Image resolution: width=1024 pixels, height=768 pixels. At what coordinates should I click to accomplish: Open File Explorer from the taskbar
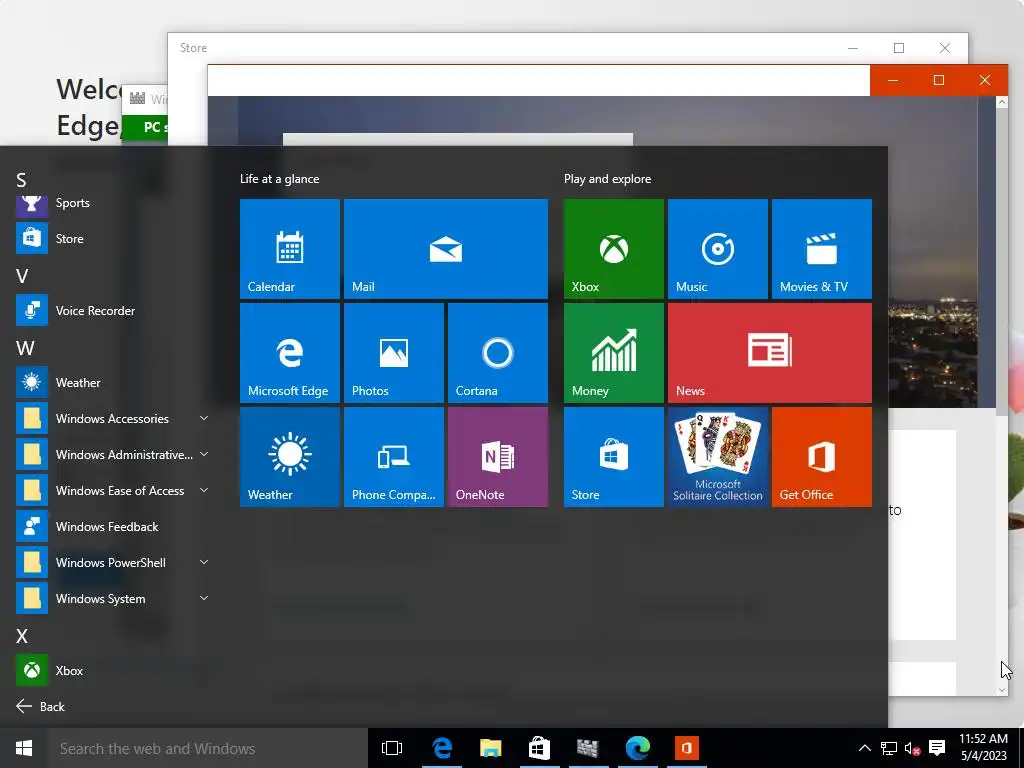[490, 748]
